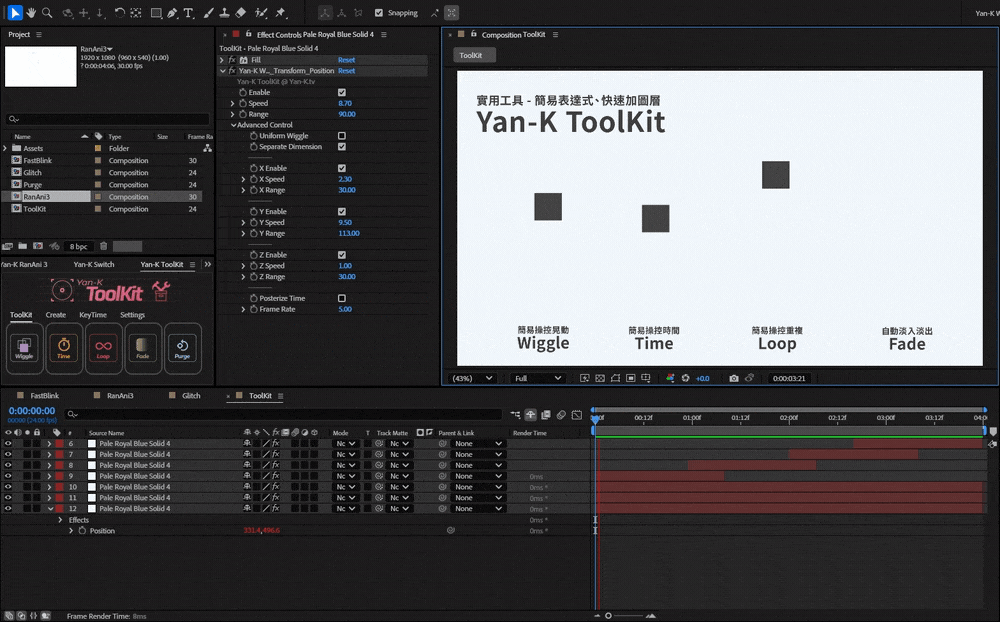Hide layer 6 with its eye icon

click(x=8, y=443)
